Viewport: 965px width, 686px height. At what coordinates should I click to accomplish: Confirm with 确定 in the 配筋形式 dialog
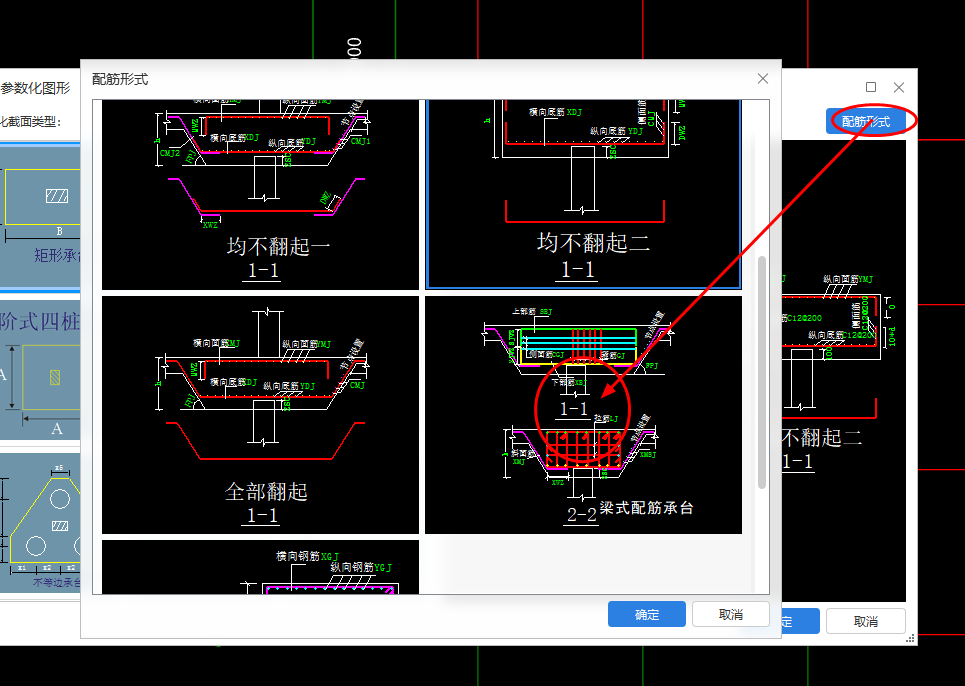click(646, 614)
